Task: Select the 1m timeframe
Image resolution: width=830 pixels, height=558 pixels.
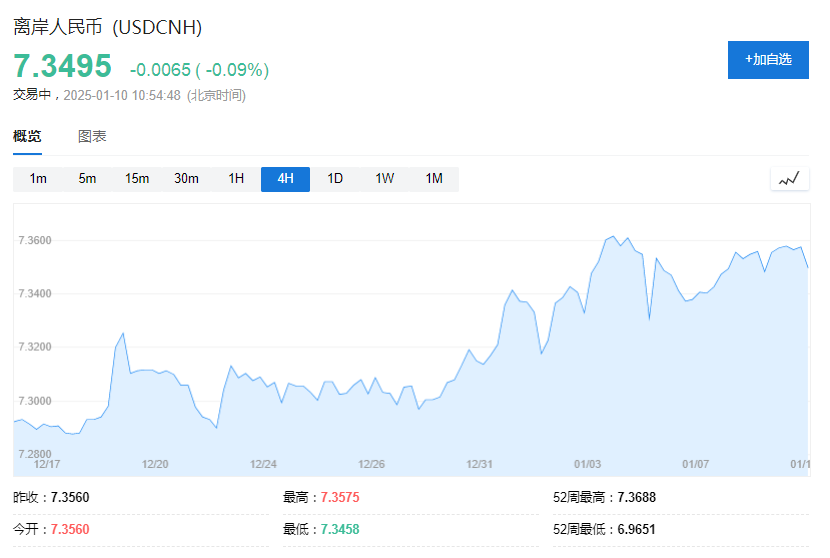Action: point(38,179)
